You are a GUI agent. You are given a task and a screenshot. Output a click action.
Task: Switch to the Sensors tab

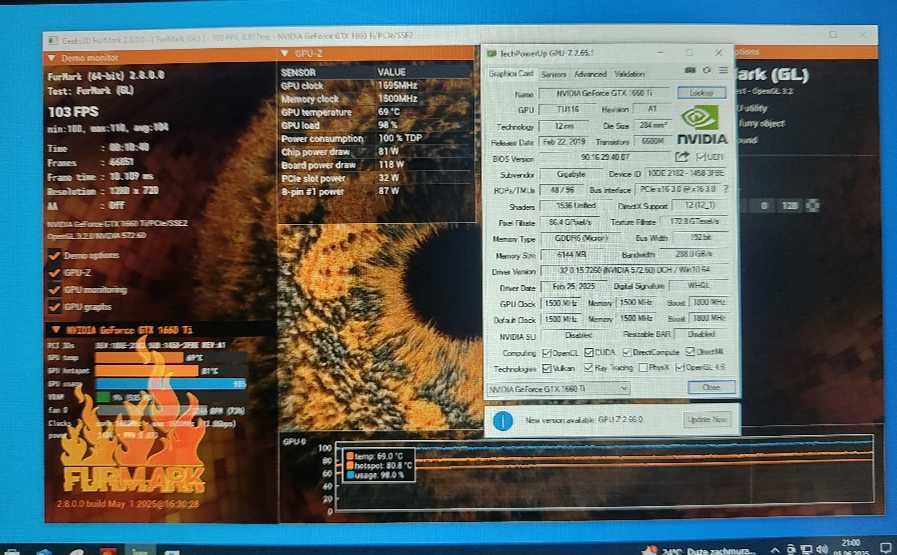tap(553, 74)
